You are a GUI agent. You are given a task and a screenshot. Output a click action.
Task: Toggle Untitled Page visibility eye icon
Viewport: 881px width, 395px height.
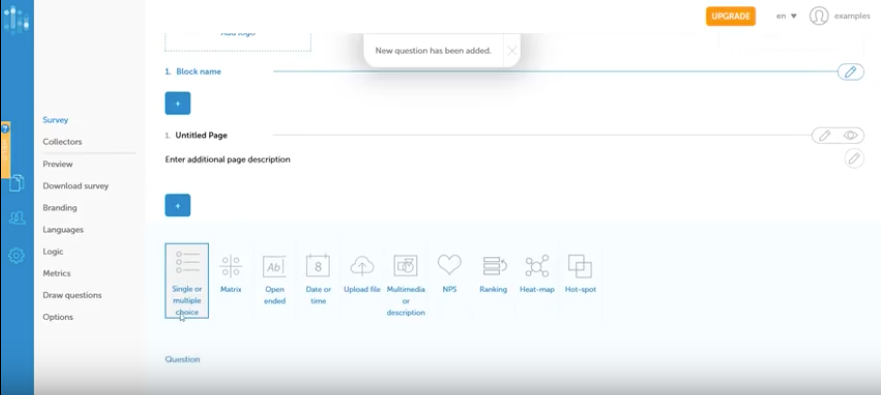[851, 135]
